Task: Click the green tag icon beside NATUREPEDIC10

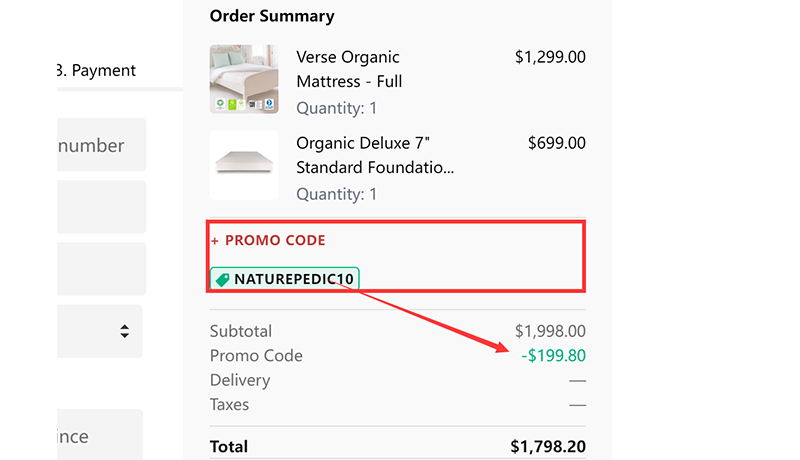Action: (222, 280)
